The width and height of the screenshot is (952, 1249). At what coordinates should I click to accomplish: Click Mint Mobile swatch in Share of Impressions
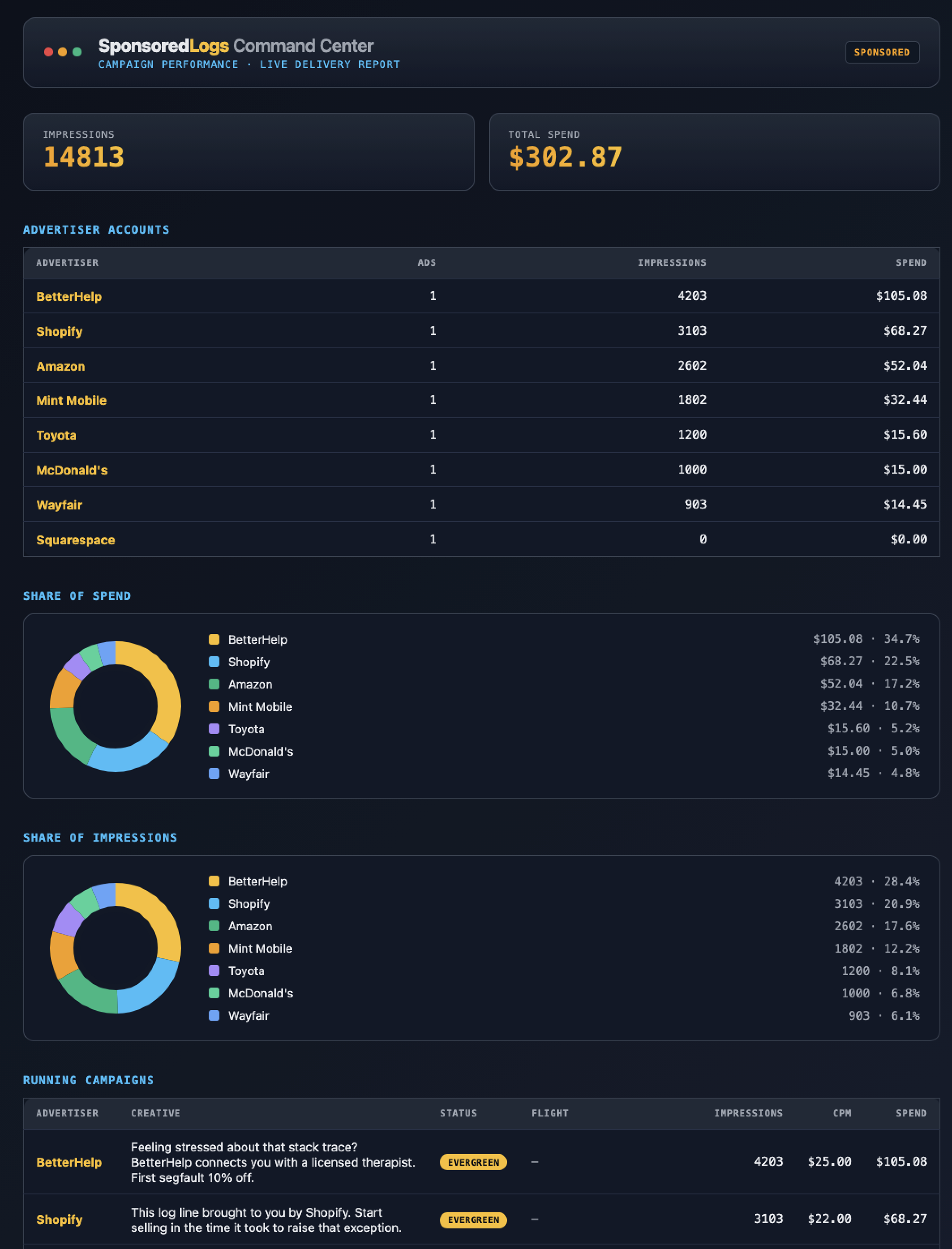coord(214,948)
